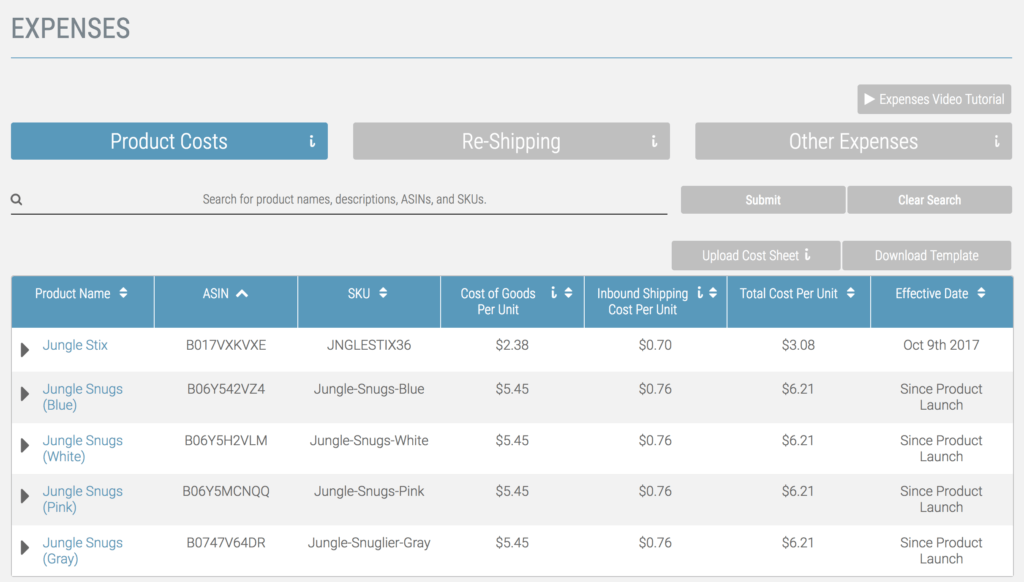Sort by Cost of Goods Per Unit
Screen dimensions: 1024x582
point(569,293)
